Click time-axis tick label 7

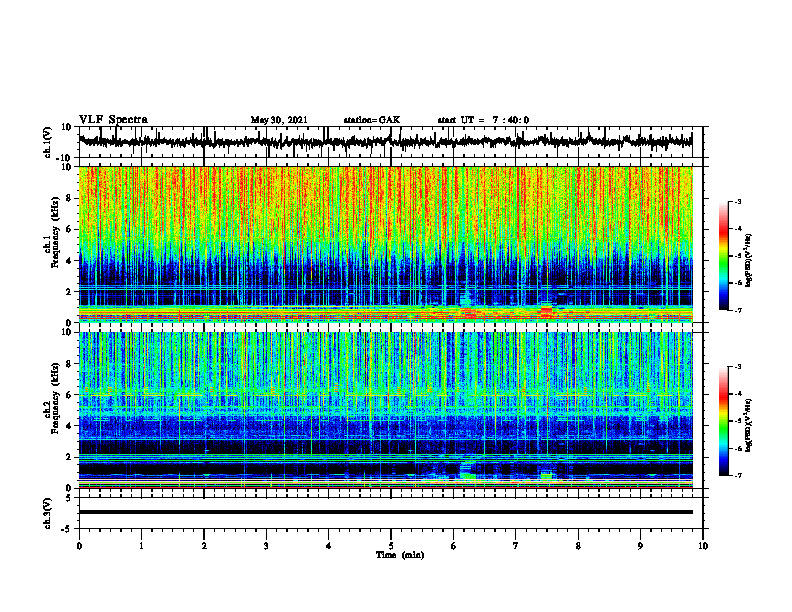pyautogui.click(x=516, y=546)
